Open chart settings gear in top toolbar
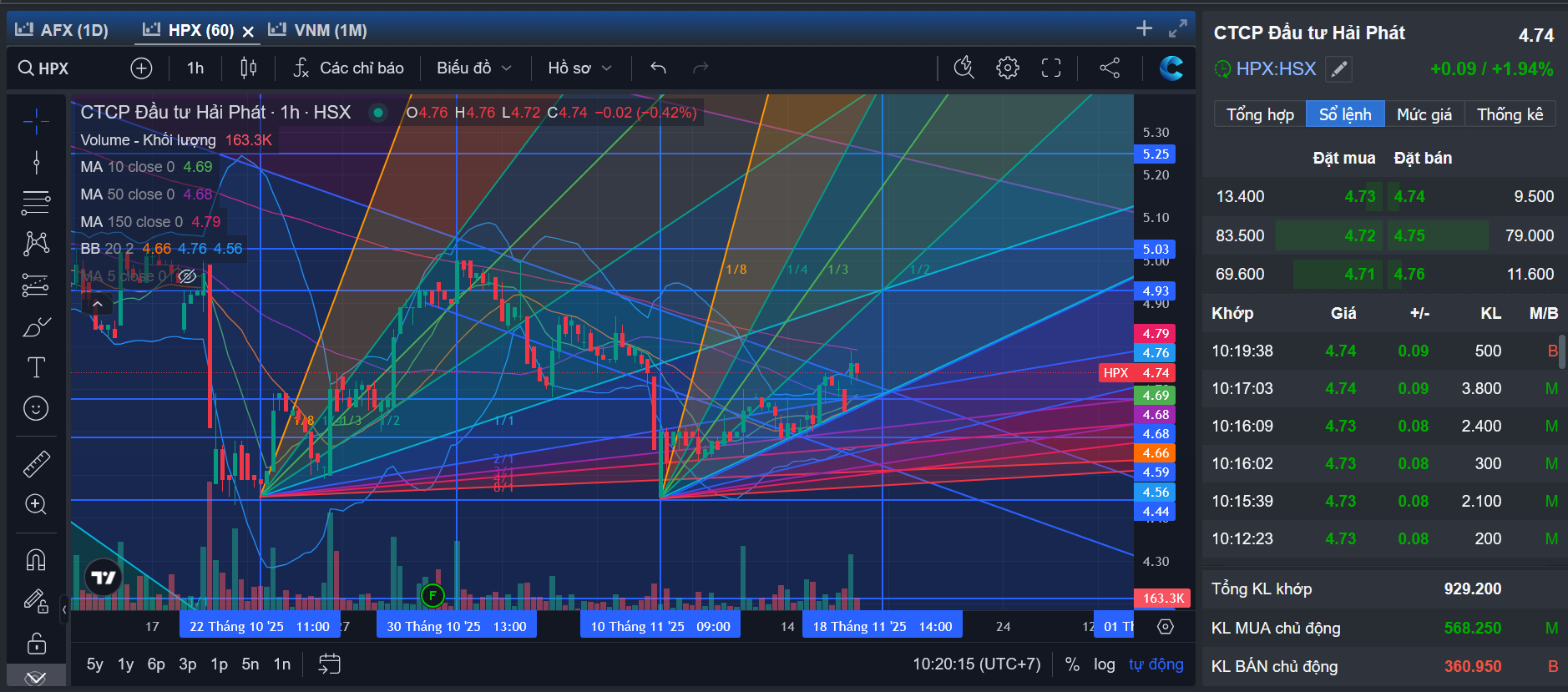This screenshot has width=1568, height=692. click(x=1008, y=68)
